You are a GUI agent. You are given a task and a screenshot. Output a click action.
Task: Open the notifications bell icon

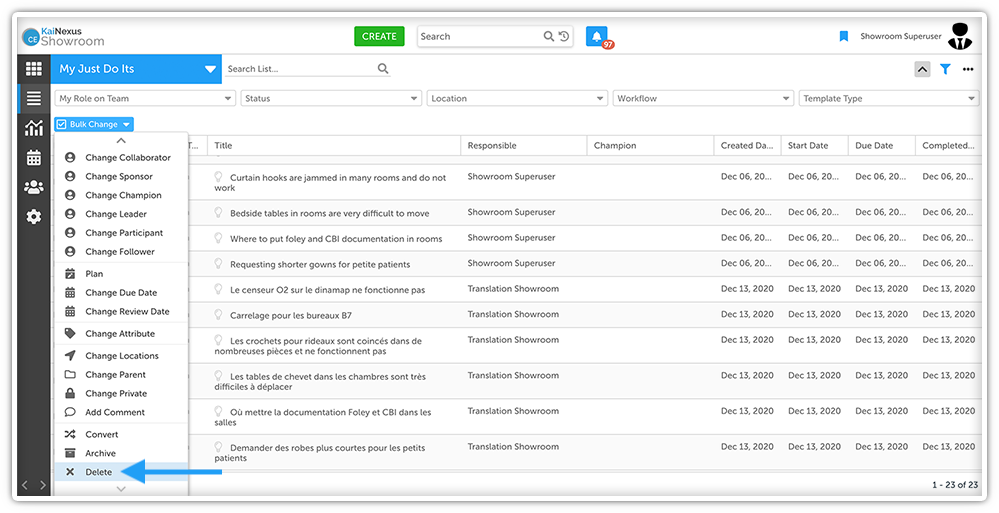coord(596,36)
